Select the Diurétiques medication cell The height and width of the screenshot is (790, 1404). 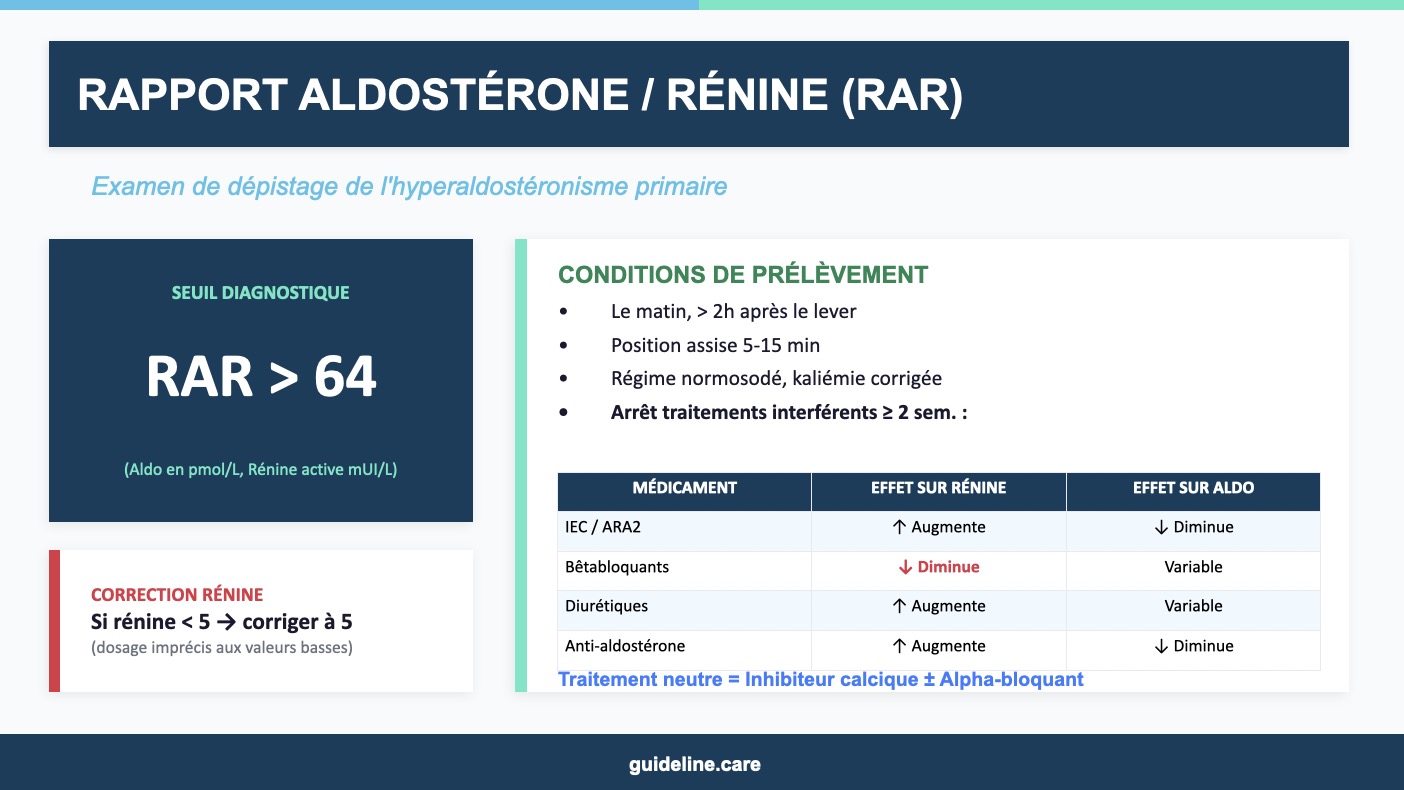pyautogui.click(x=606, y=606)
